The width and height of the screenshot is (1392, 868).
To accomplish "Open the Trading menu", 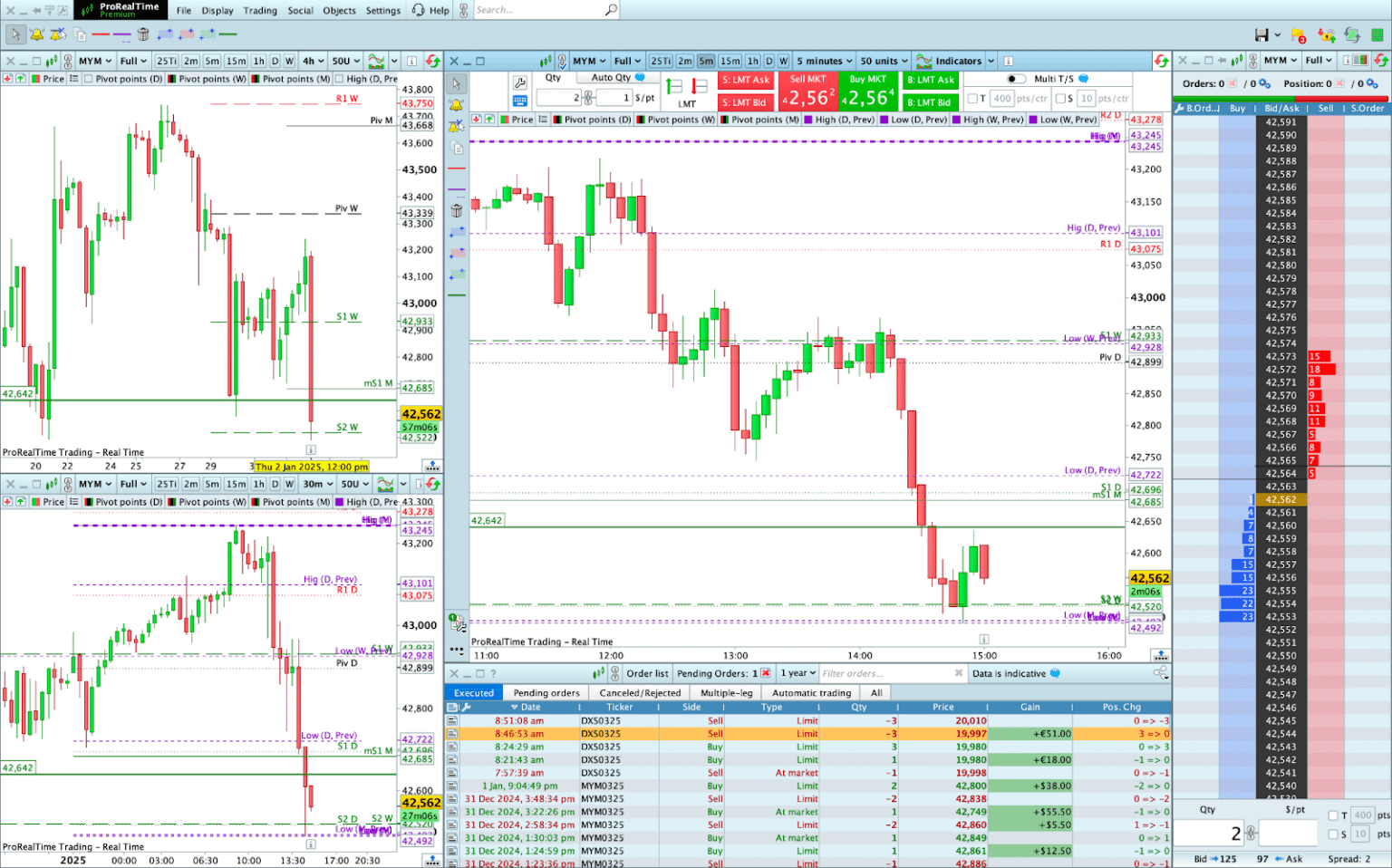I will coord(260,10).
